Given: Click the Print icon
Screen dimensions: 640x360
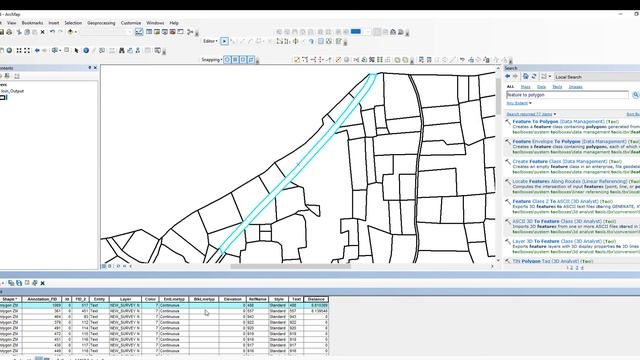Looking at the screenshot, I should [9, 32].
